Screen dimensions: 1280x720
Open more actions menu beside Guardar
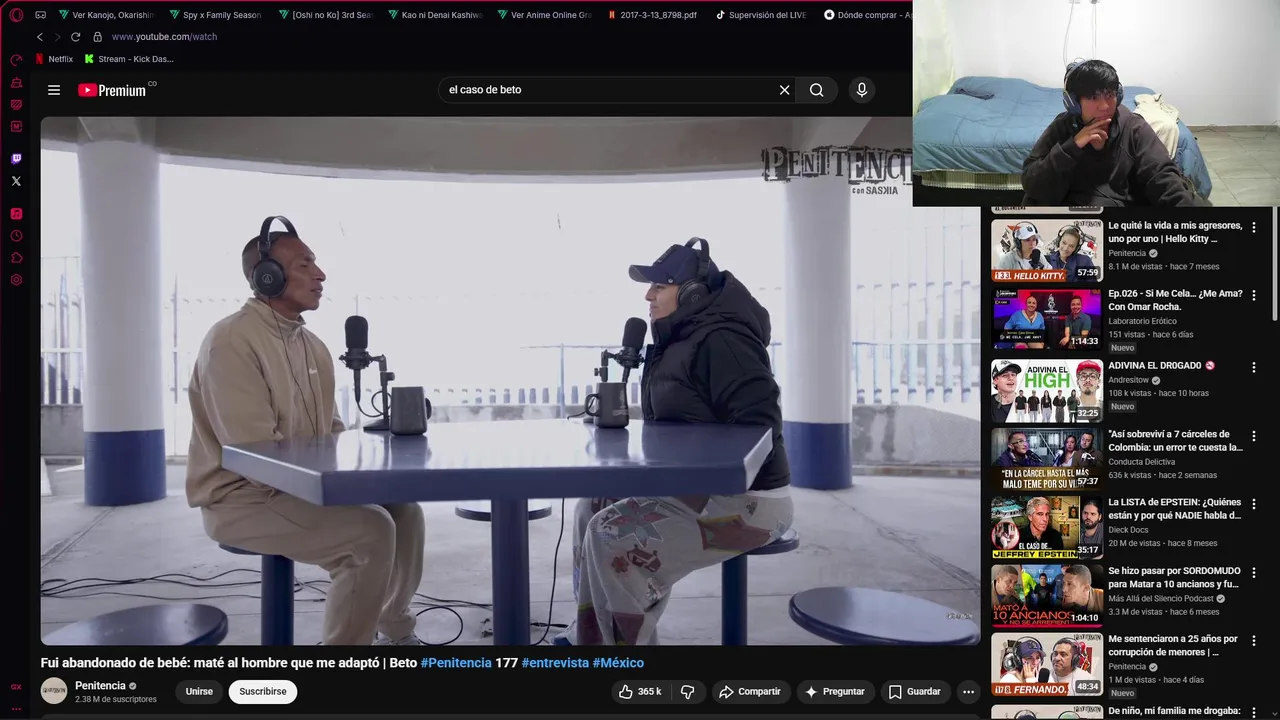(x=968, y=691)
